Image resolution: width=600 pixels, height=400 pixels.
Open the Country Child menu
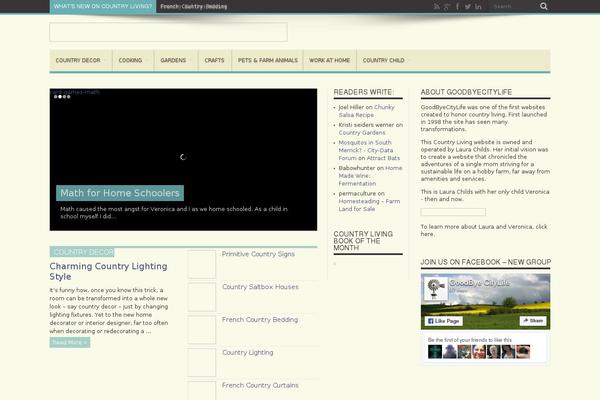coord(383,60)
